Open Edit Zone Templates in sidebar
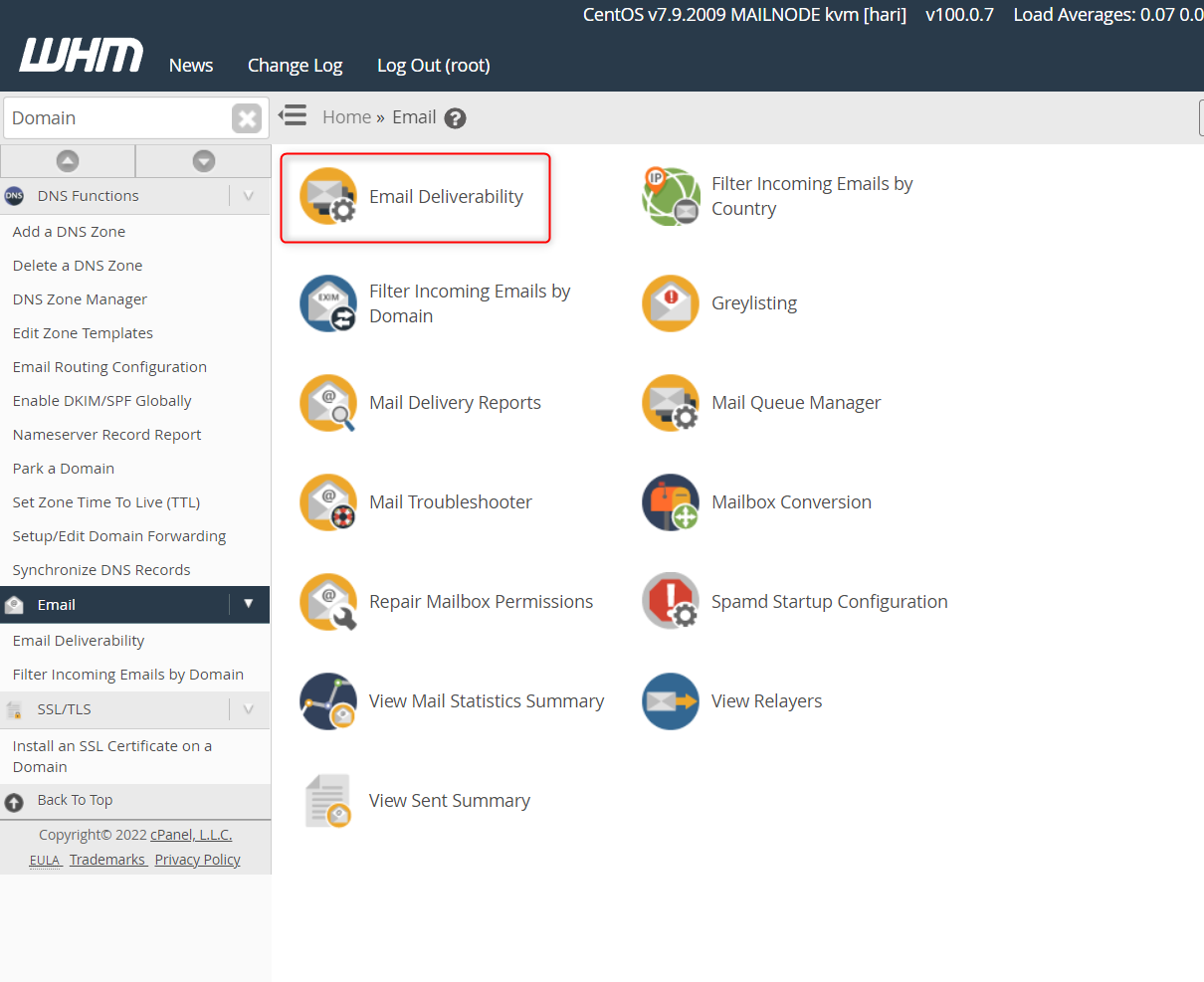 [83, 333]
